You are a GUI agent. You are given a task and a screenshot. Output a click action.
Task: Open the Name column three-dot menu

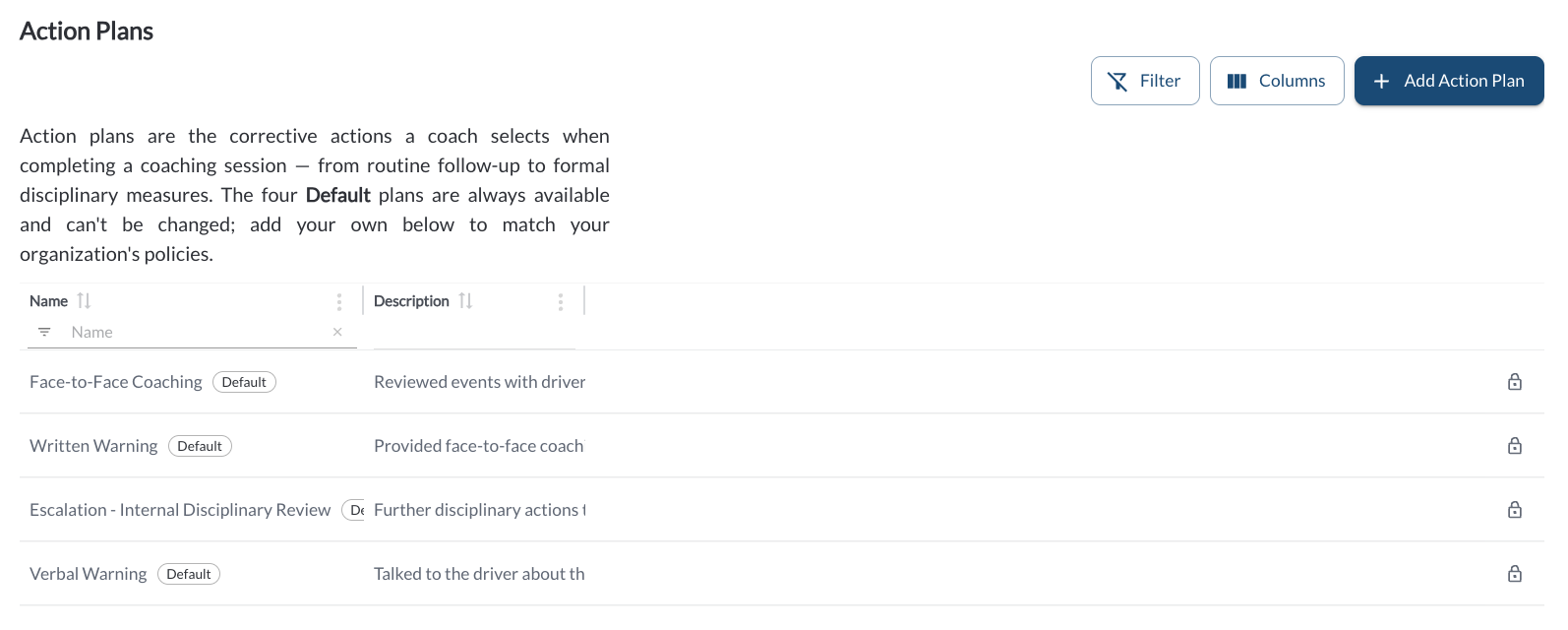339,302
